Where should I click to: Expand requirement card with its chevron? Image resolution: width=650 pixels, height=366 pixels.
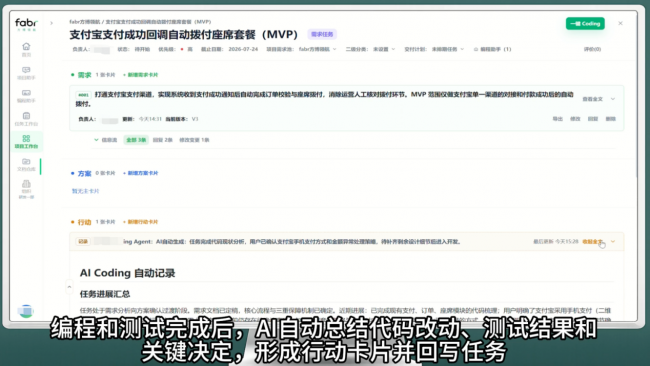(x=613, y=99)
